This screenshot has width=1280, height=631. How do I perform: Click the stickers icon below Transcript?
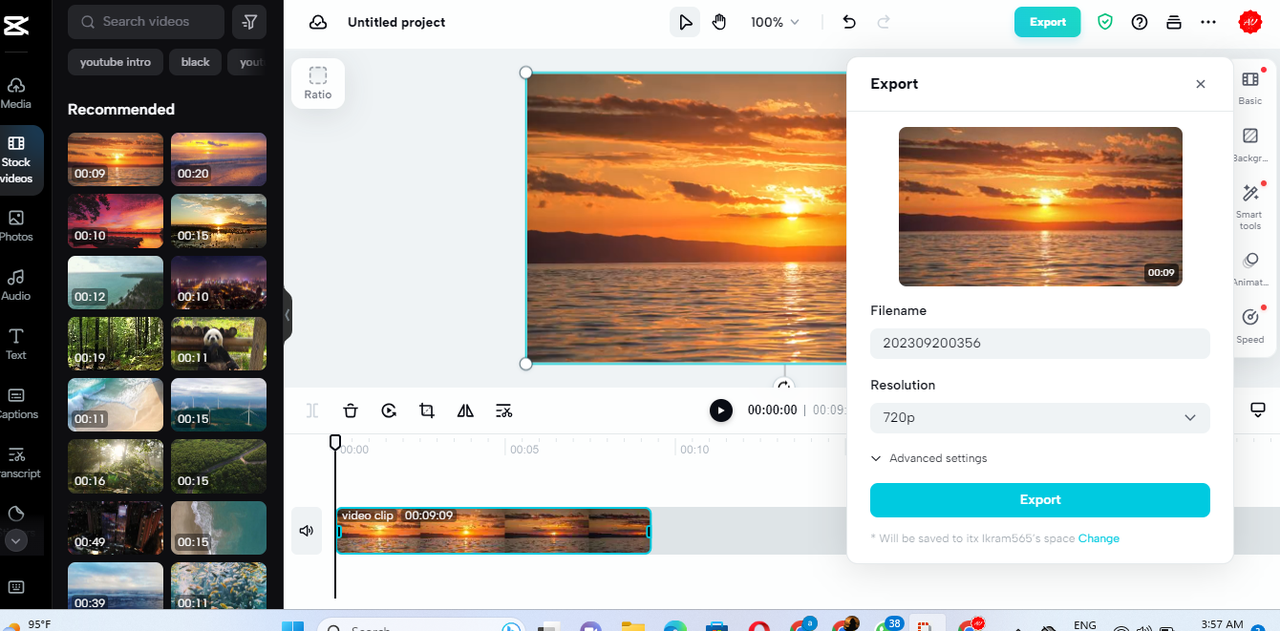16,513
